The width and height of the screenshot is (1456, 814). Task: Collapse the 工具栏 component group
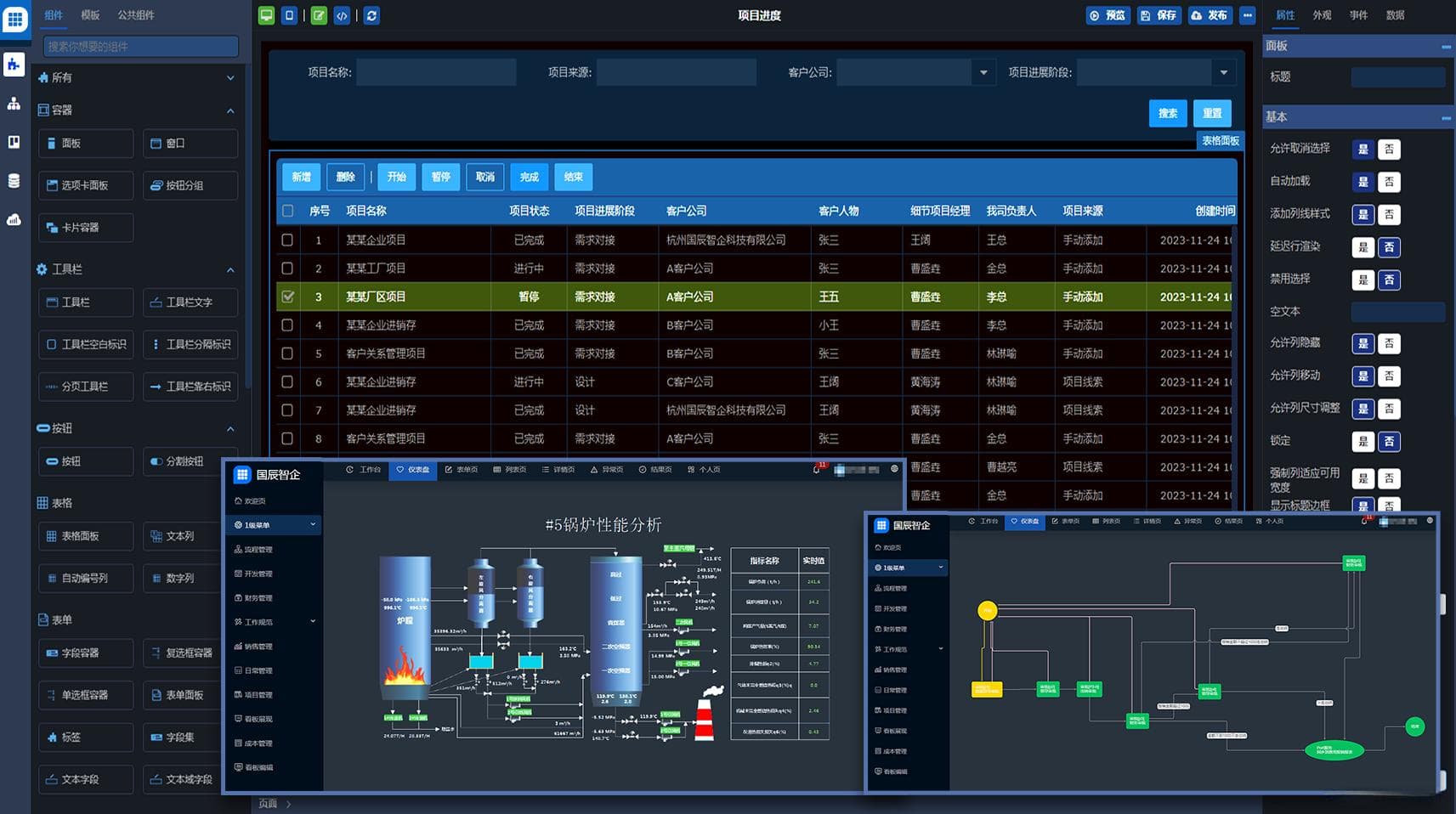click(230, 269)
